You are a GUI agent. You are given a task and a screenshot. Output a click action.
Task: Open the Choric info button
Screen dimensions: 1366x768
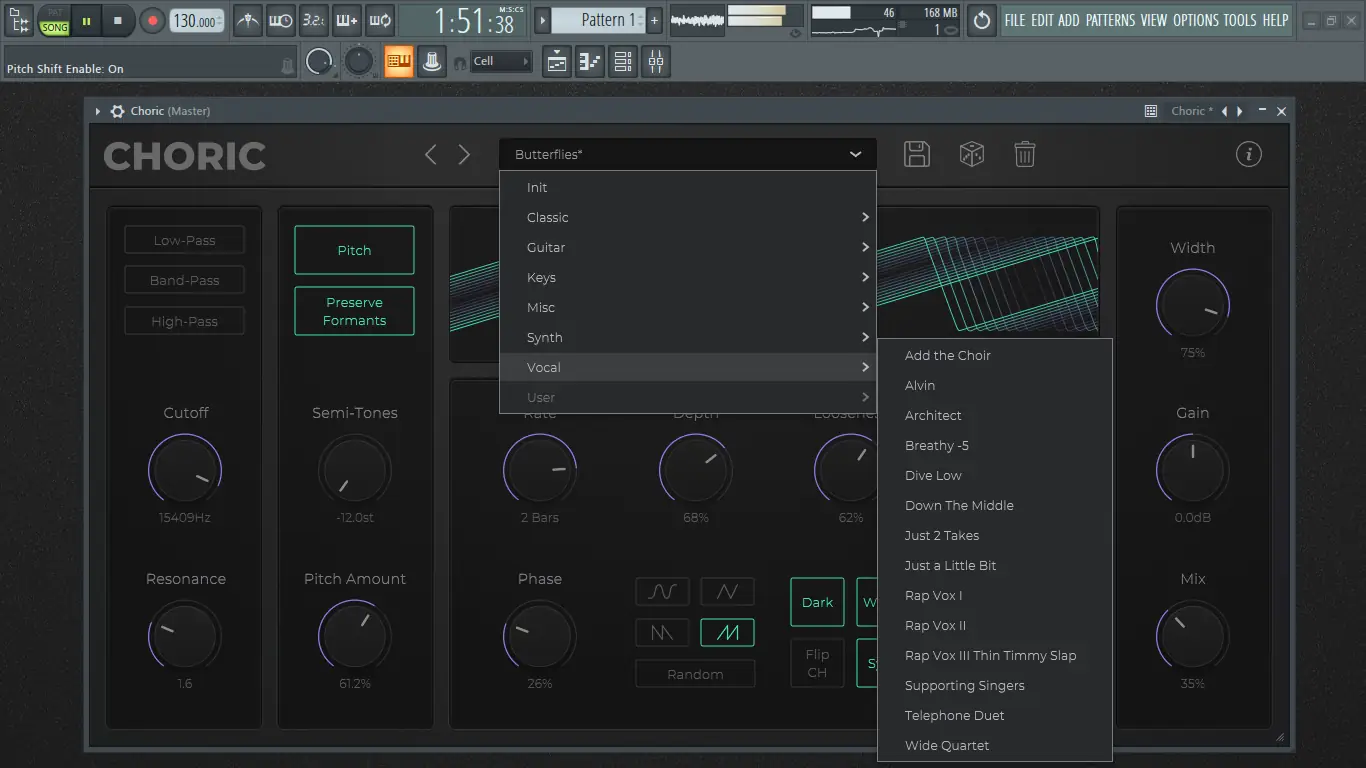point(1248,154)
